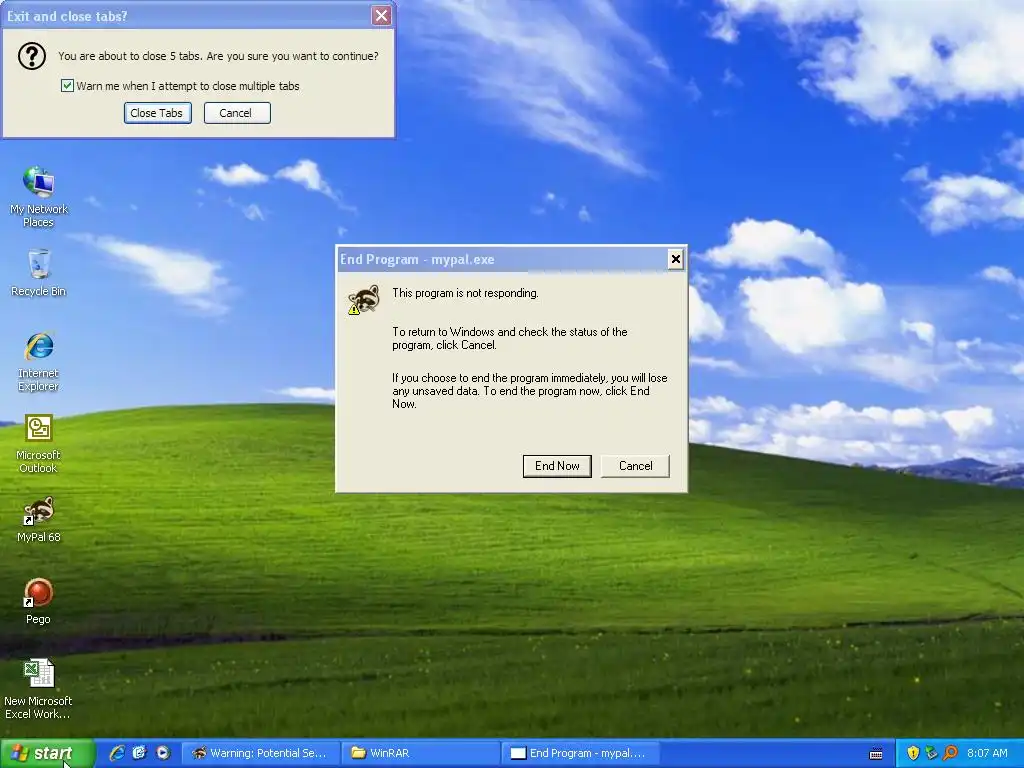Select New Microsoft Excel Worksheet file icon
Screen dimensions: 1024x768
(x=39, y=689)
